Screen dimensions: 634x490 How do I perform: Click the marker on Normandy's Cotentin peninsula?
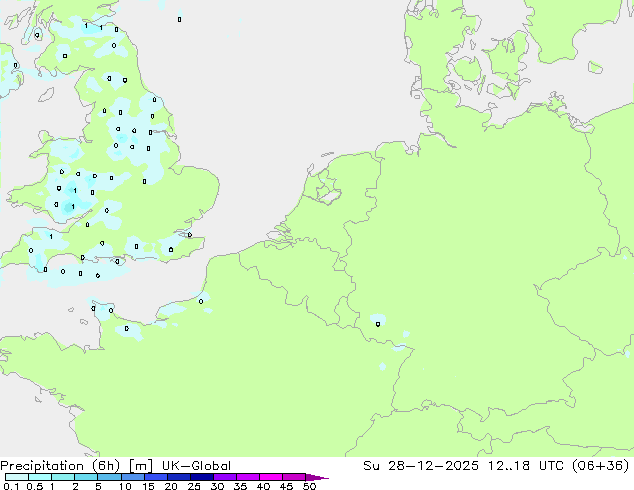[126, 328]
